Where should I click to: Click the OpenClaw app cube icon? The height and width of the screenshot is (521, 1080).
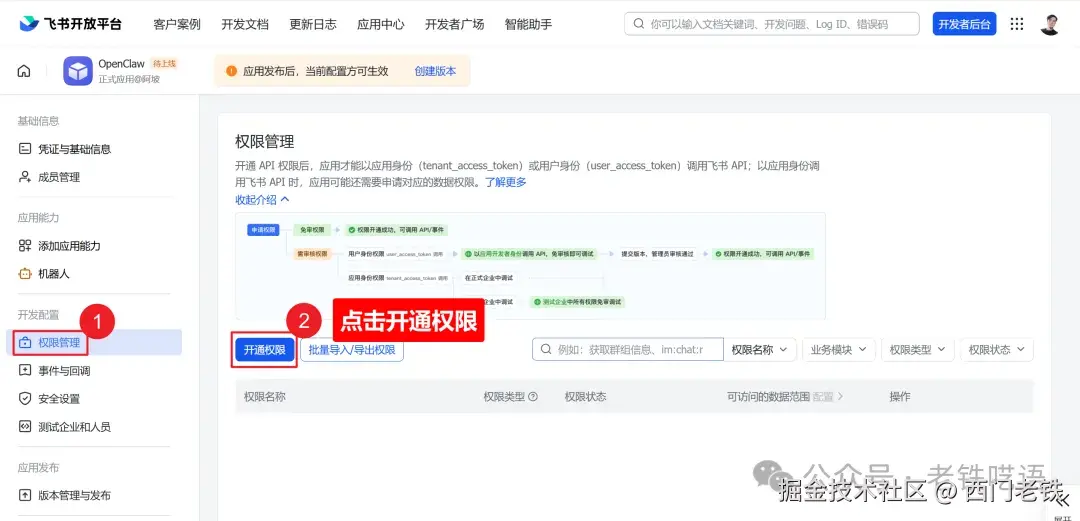pyautogui.click(x=78, y=71)
